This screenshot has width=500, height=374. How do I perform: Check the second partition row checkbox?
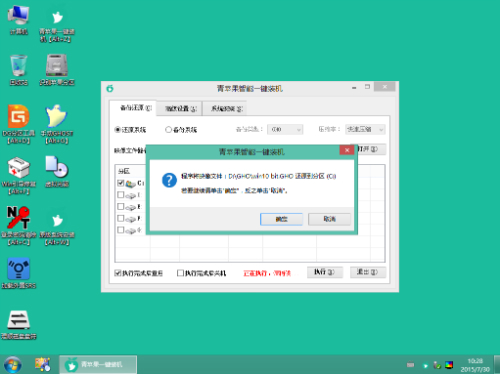coord(121,195)
